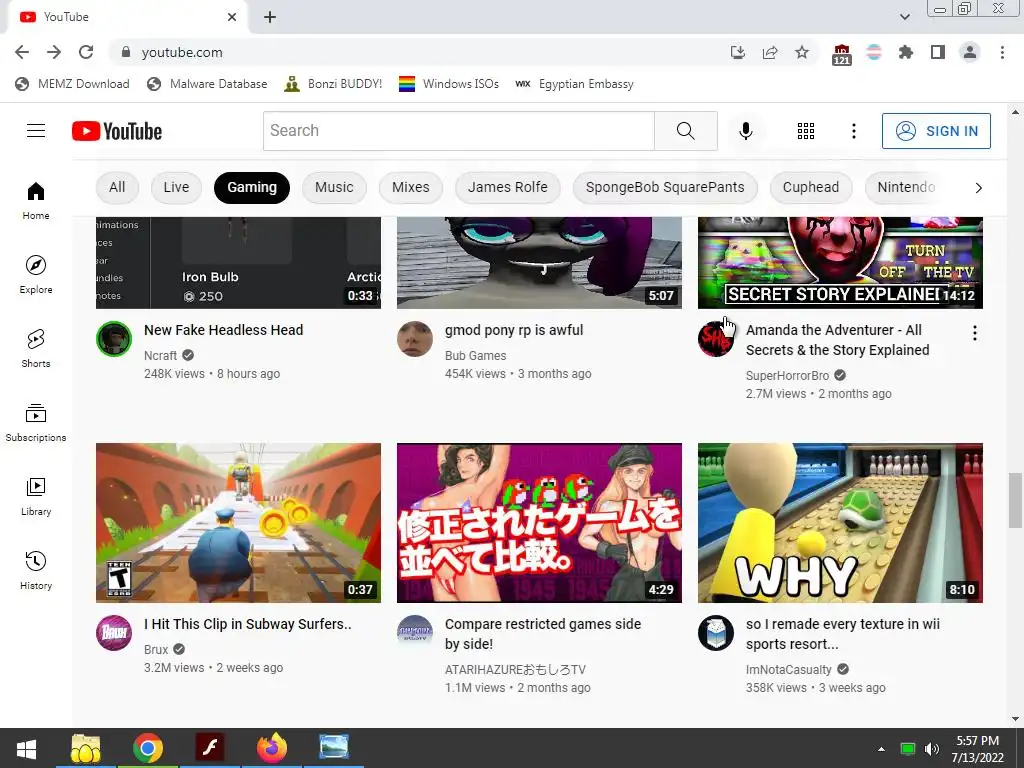Select the James Rolfe chip
This screenshot has width=1024, height=768.
tap(507, 187)
